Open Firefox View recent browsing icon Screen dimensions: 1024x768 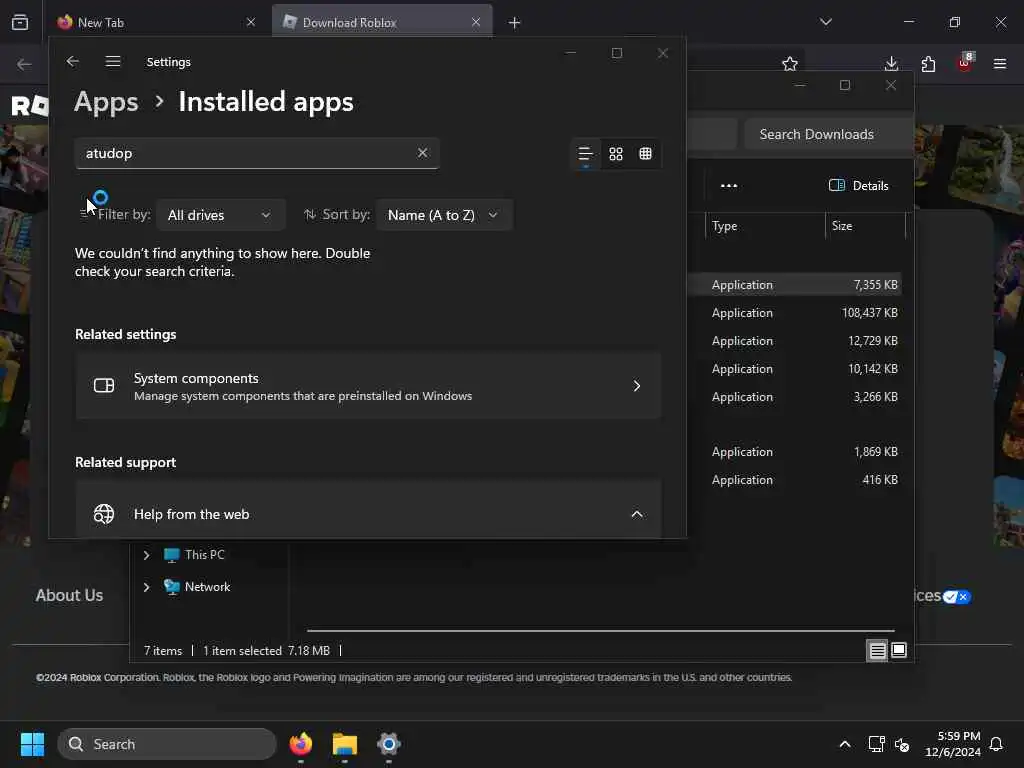pos(20,22)
